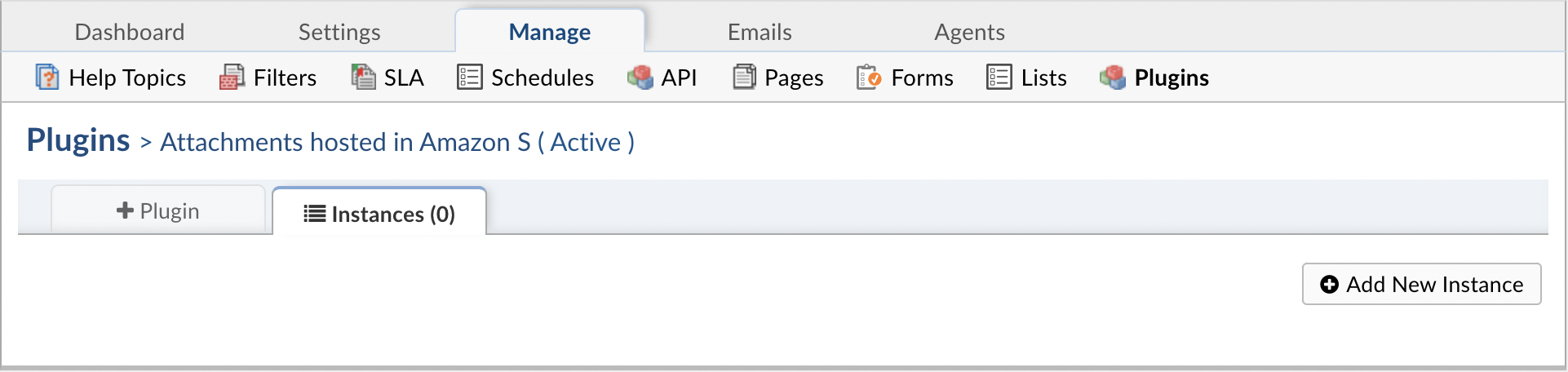Click the Forms icon

pyautogui.click(x=869, y=77)
